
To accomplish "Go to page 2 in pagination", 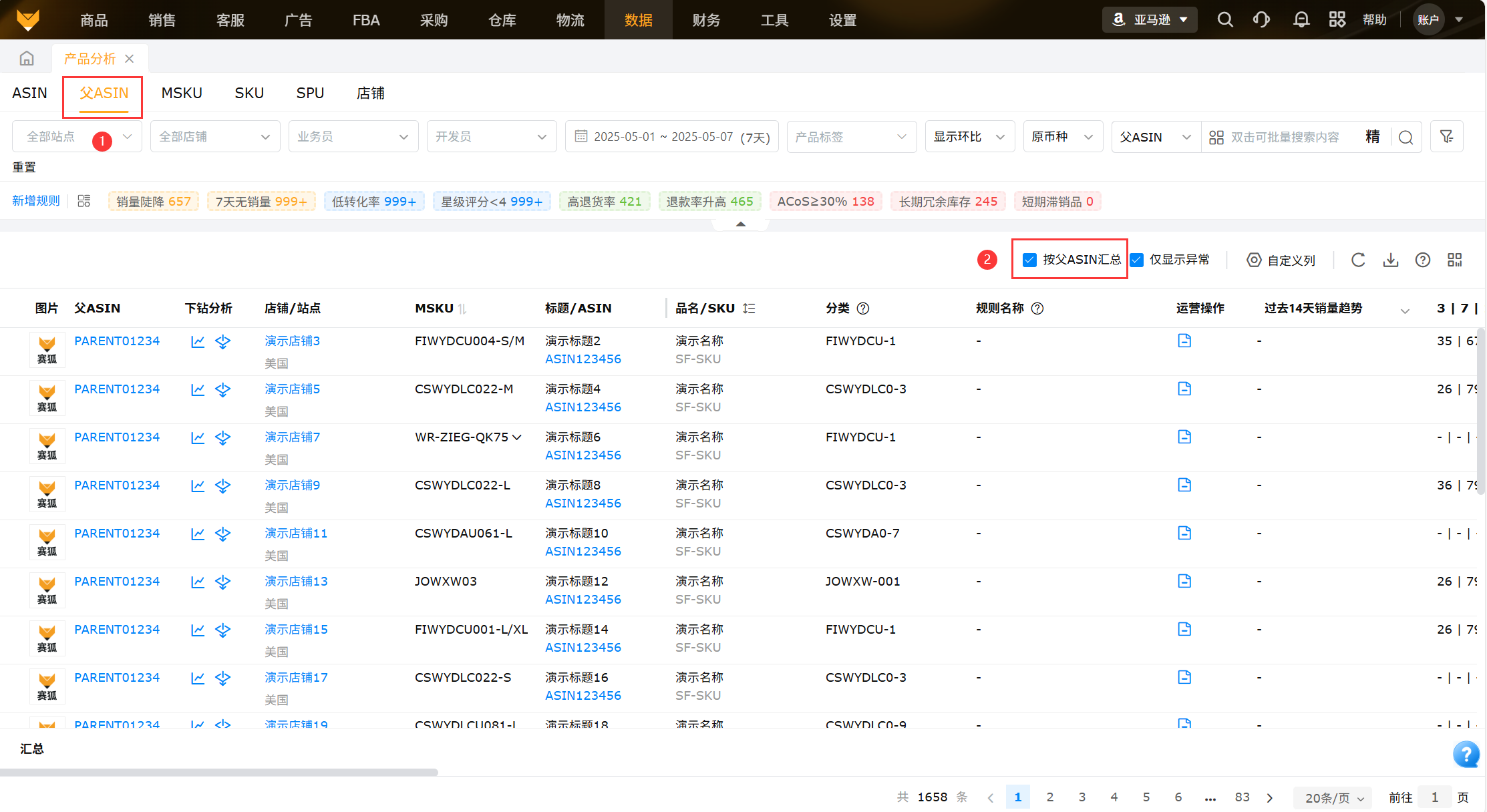I will (1050, 797).
